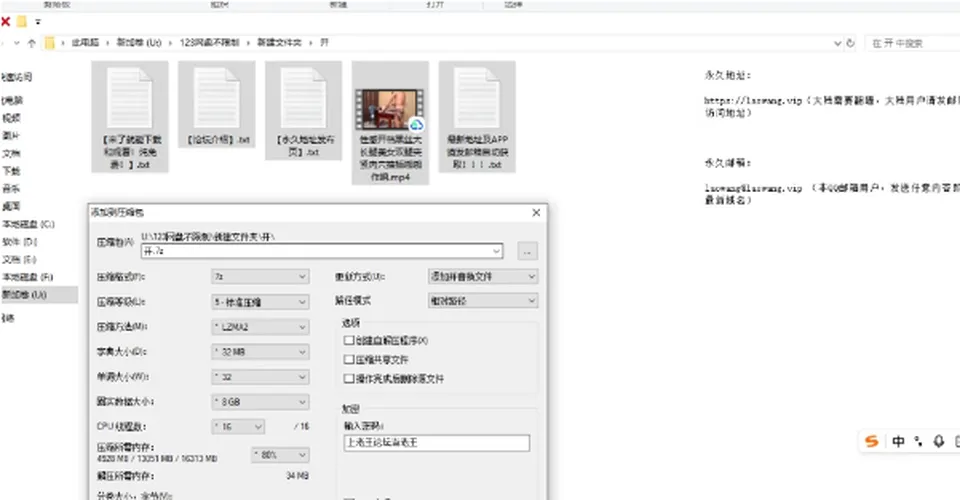The width and height of the screenshot is (960, 500).
Task: Open 本地磁盘 (F:) in the navigation pane
Action: [x=28, y=277]
